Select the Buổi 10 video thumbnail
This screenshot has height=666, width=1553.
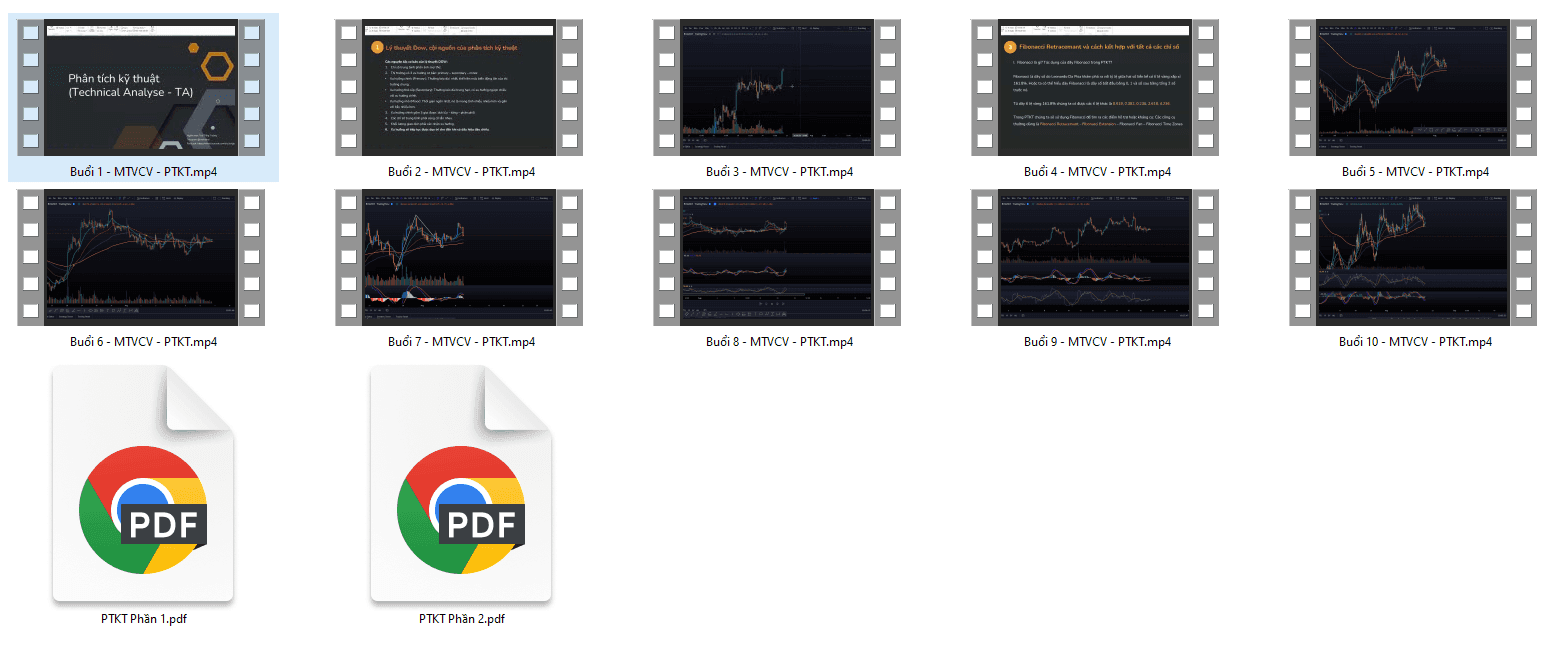1414,257
